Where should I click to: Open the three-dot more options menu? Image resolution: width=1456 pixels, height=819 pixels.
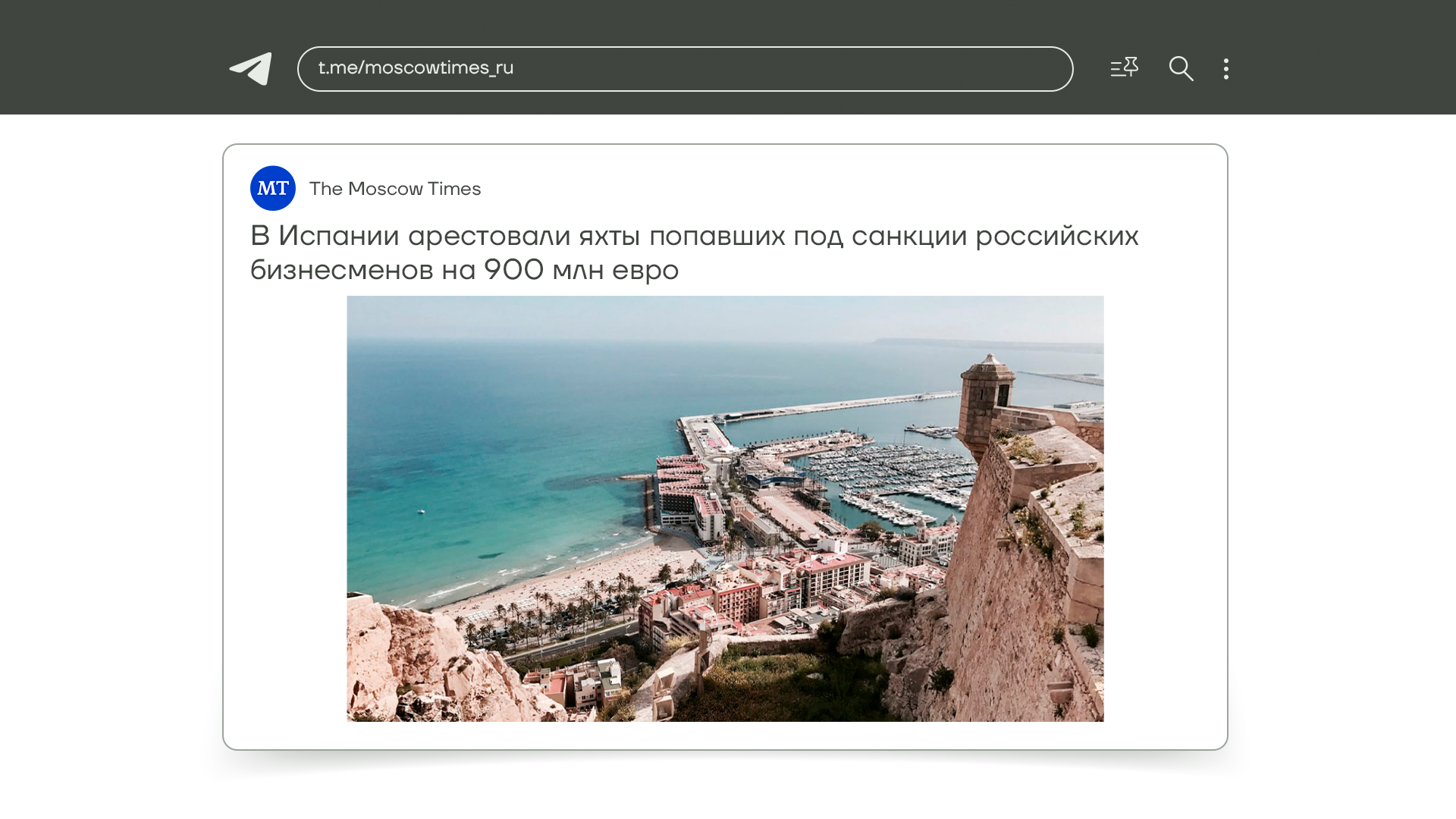pyautogui.click(x=1226, y=69)
